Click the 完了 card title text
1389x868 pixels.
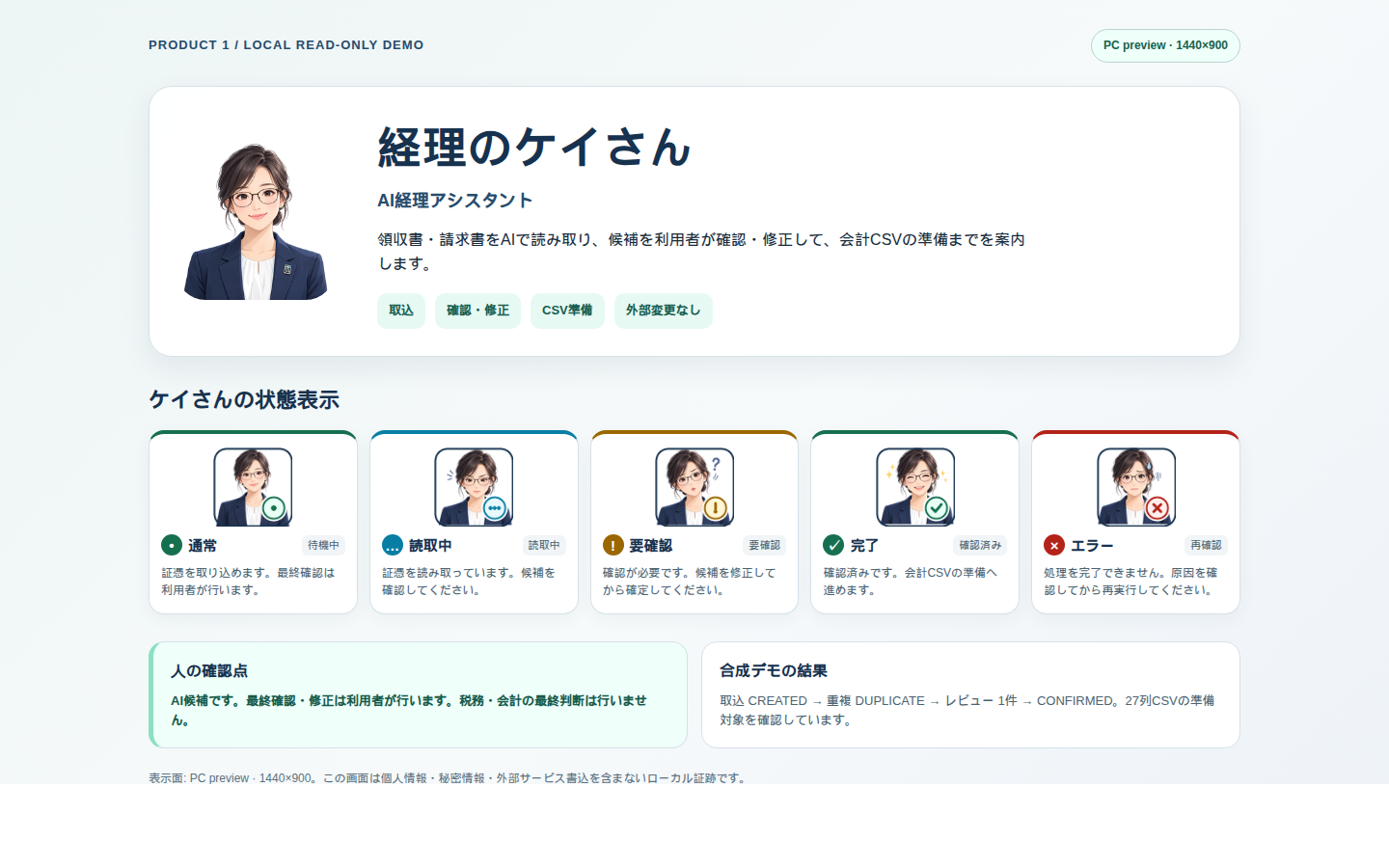click(x=864, y=546)
